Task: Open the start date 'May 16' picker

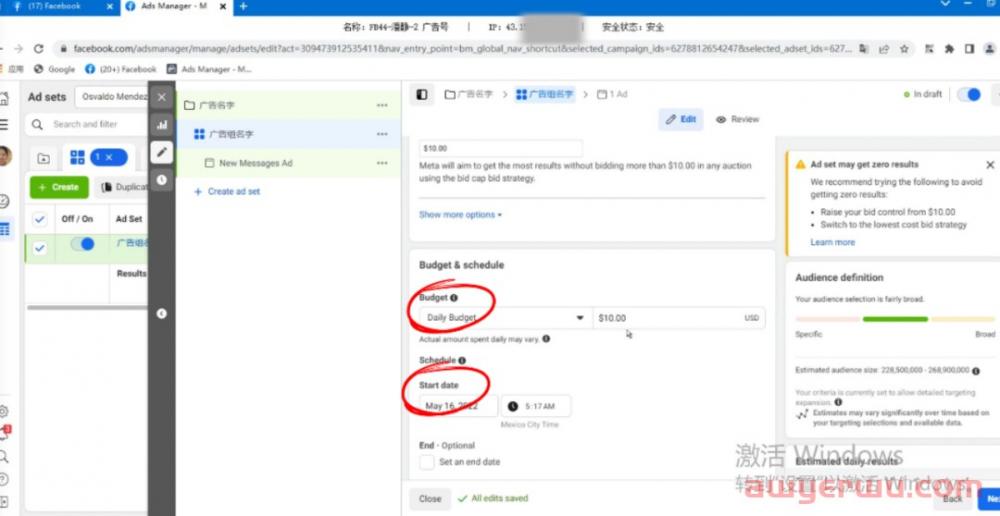Action: 459,406
